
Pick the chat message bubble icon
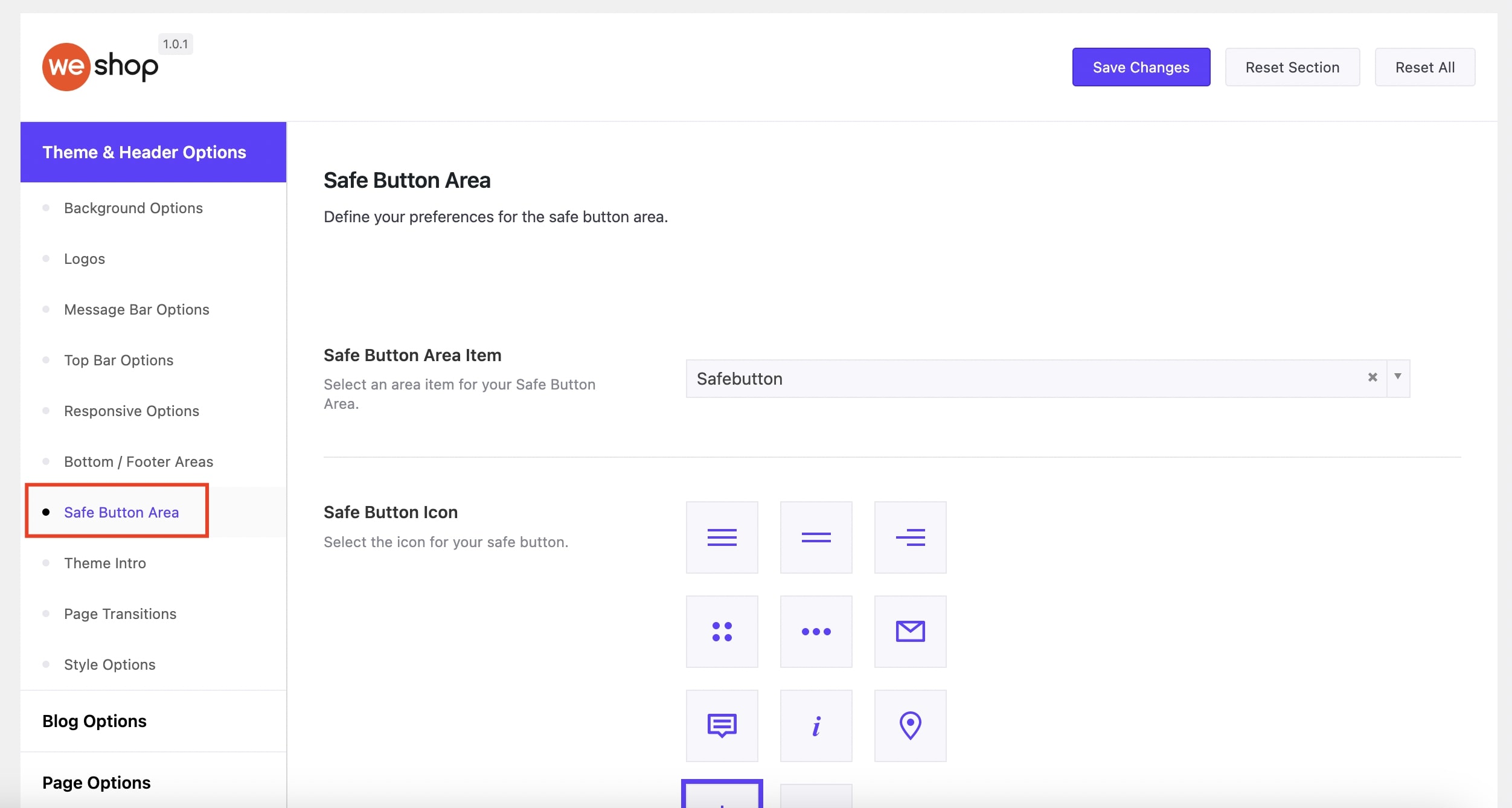click(722, 725)
